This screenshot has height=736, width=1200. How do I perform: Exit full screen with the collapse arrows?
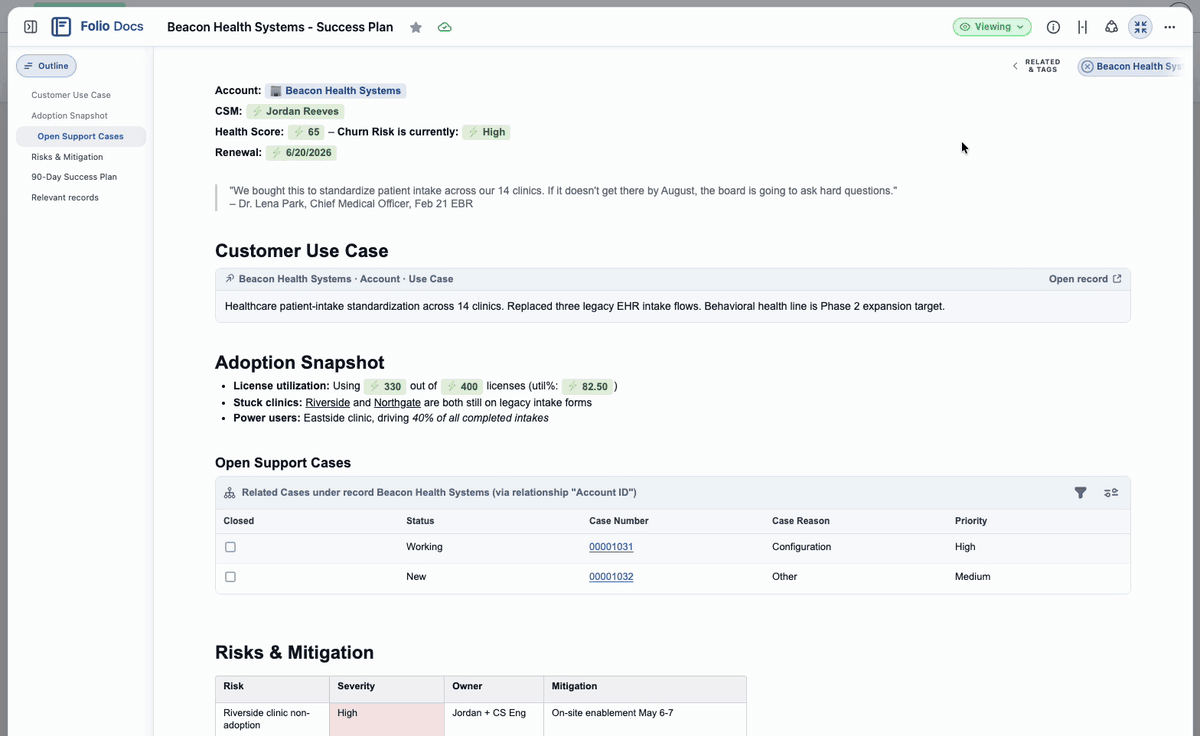pos(1140,27)
